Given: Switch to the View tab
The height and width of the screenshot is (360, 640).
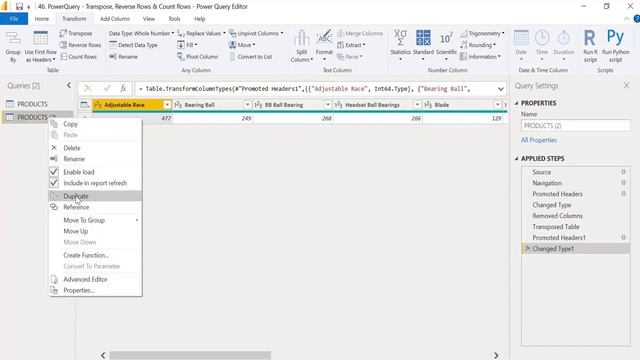Looking at the screenshot, I should [x=149, y=19].
